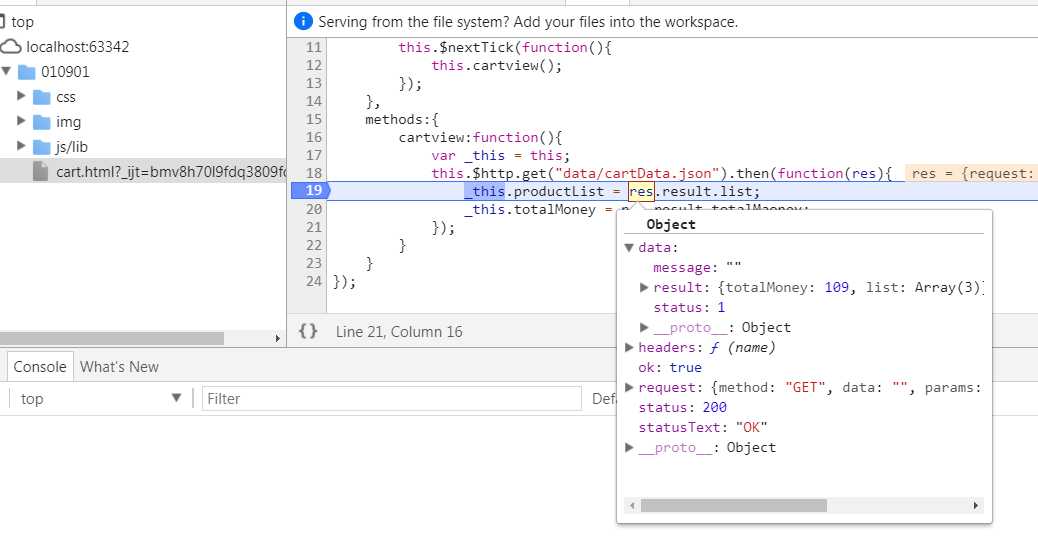Click the img folder icon
The image size is (1038, 552).
point(42,122)
